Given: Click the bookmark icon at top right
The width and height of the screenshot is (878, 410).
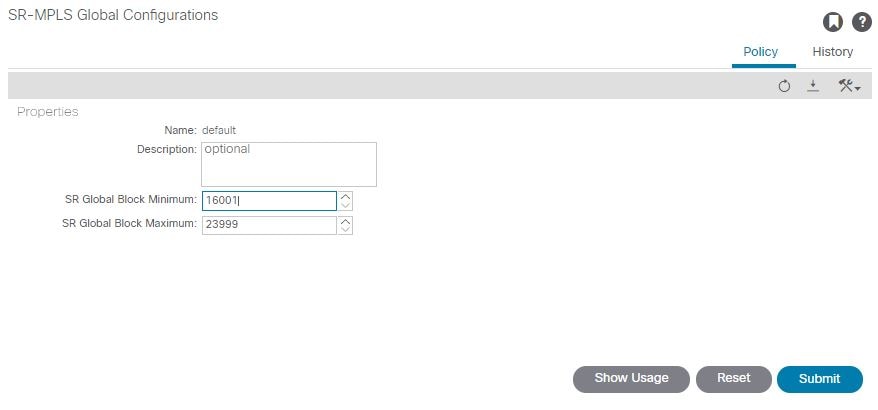Looking at the screenshot, I should (x=833, y=22).
